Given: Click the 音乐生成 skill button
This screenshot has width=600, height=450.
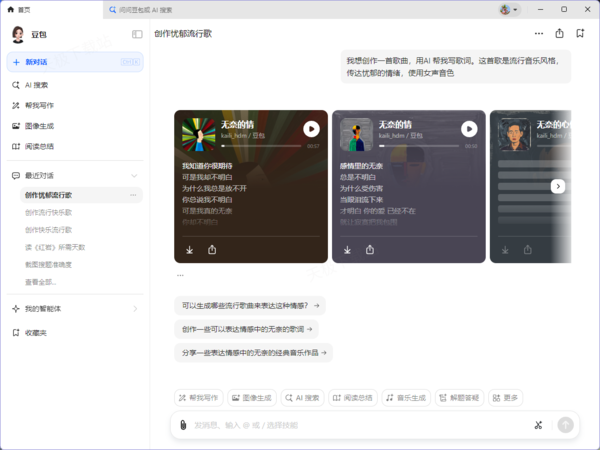Looking at the screenshot, I should point(406,397).
